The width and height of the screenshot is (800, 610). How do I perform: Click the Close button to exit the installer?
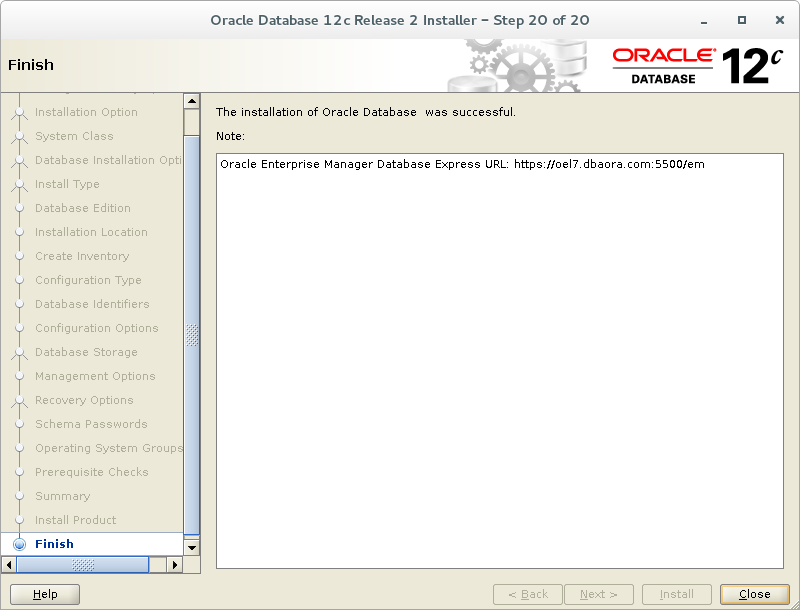pos(755,594)
